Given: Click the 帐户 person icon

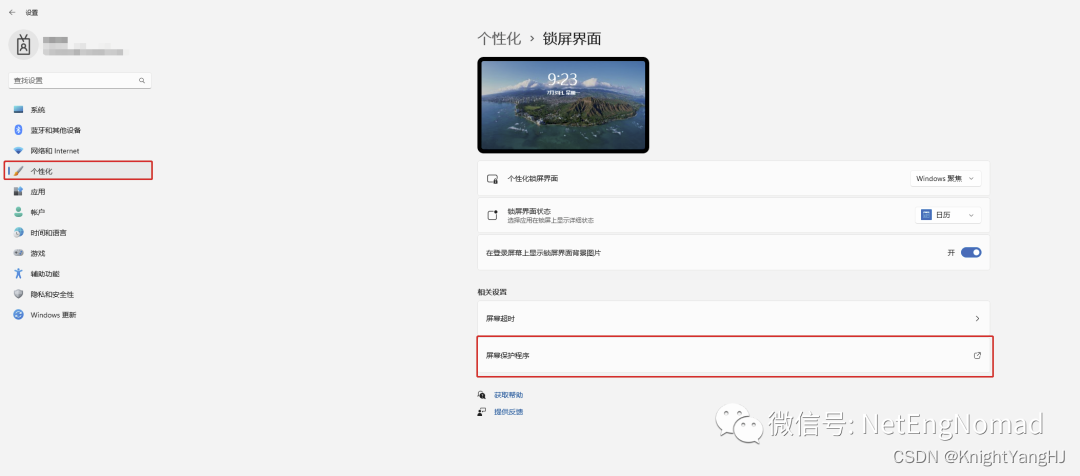Looking at the screenshot, I should (19, 212).
